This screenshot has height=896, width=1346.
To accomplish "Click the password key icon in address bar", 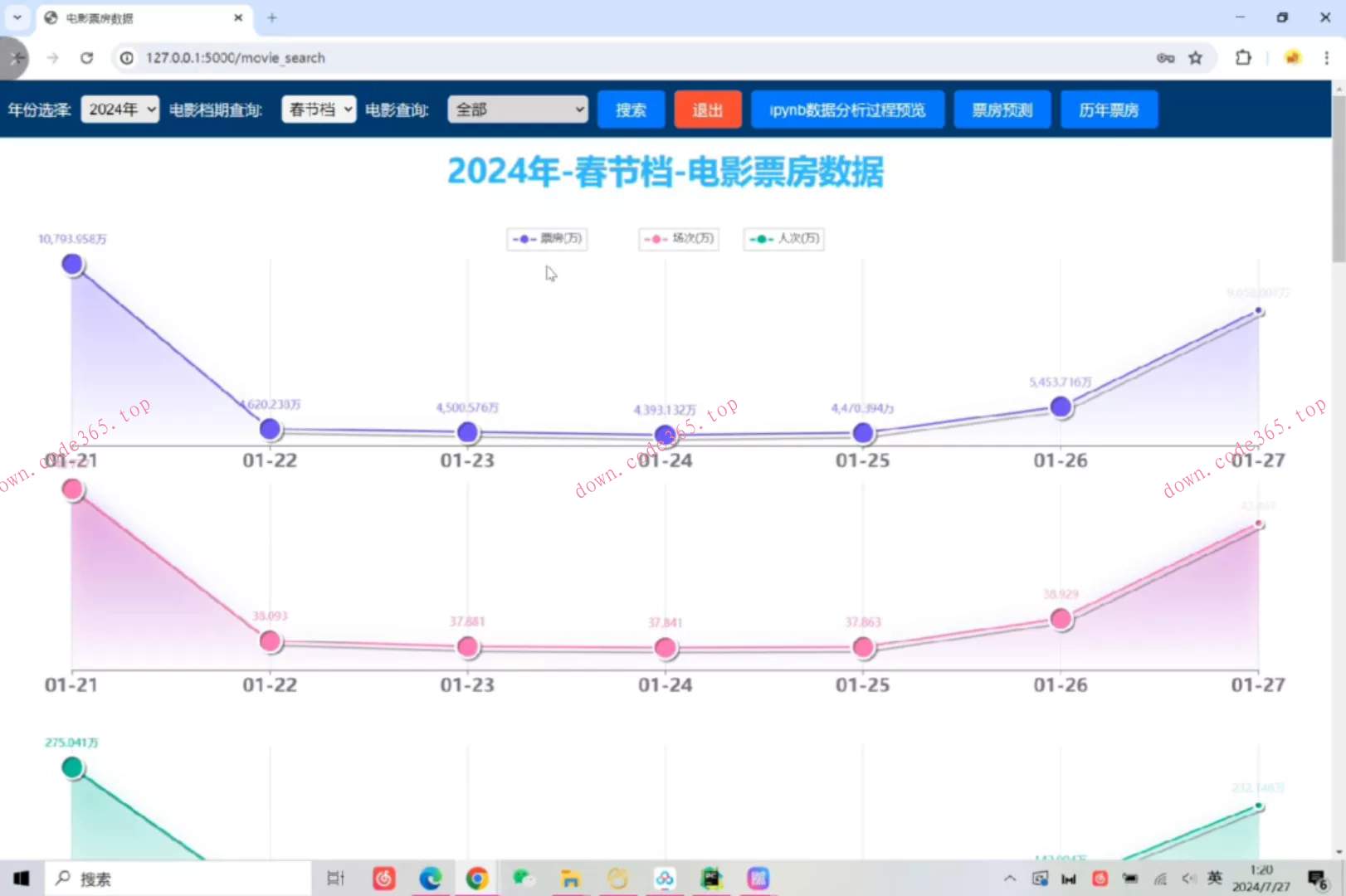I will point(1165,58).
